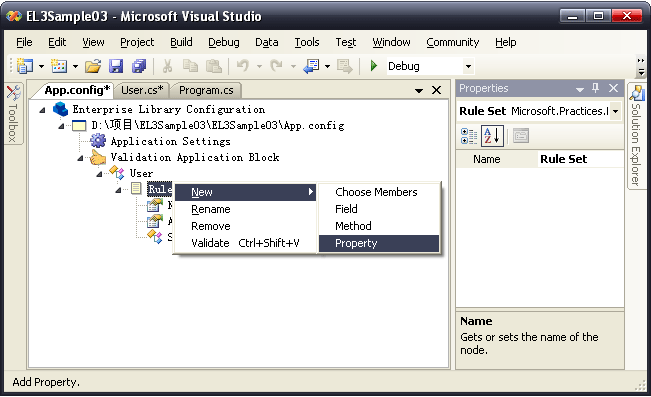
Task: Edit the Name property value Rule Set
Action: (580, 159)
